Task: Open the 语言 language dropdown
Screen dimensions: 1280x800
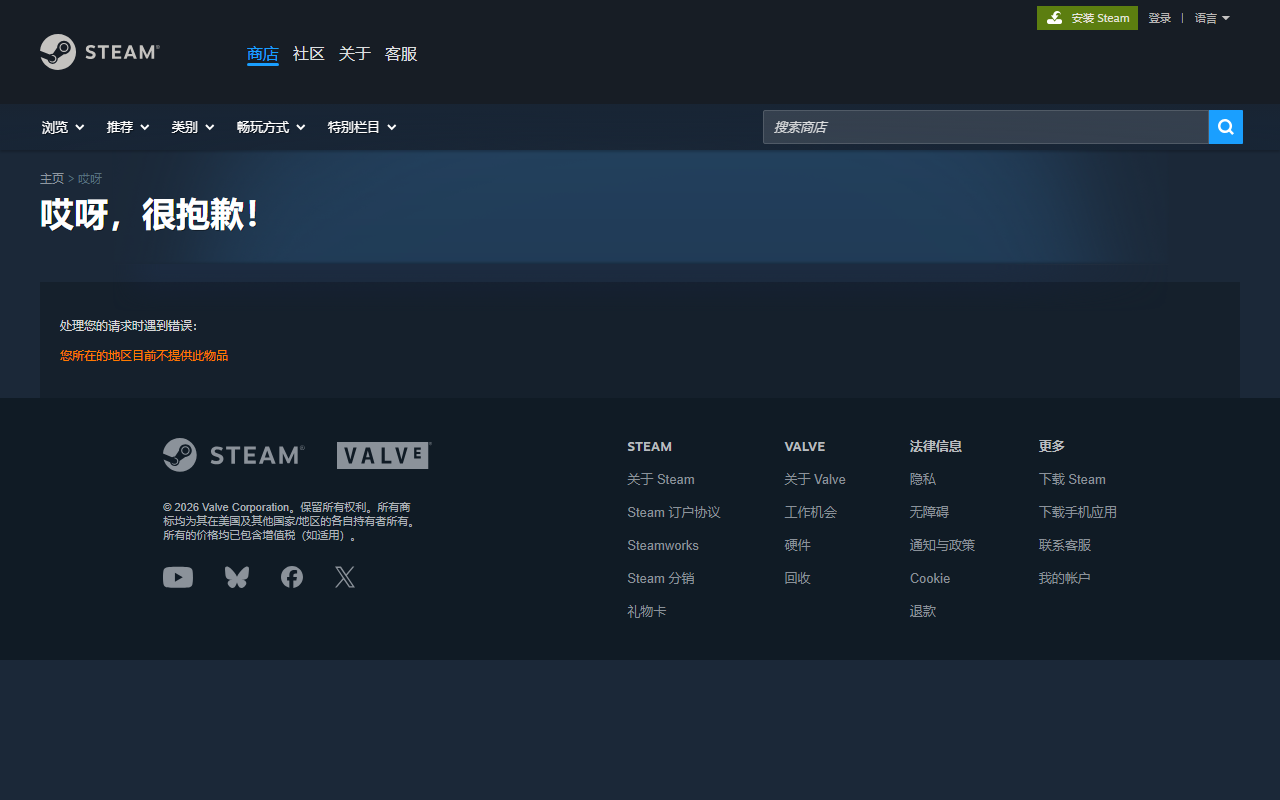Action: pos(1212,18)
